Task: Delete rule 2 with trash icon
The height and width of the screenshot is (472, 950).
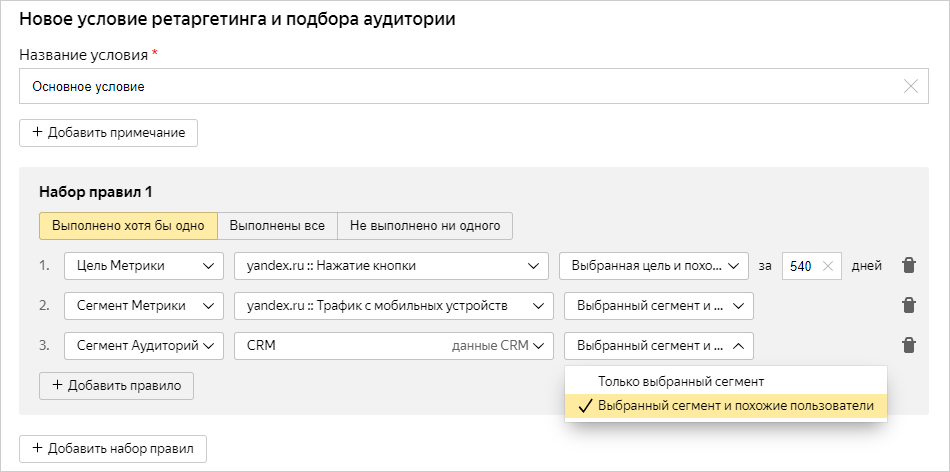Action: tap(908, 305)
